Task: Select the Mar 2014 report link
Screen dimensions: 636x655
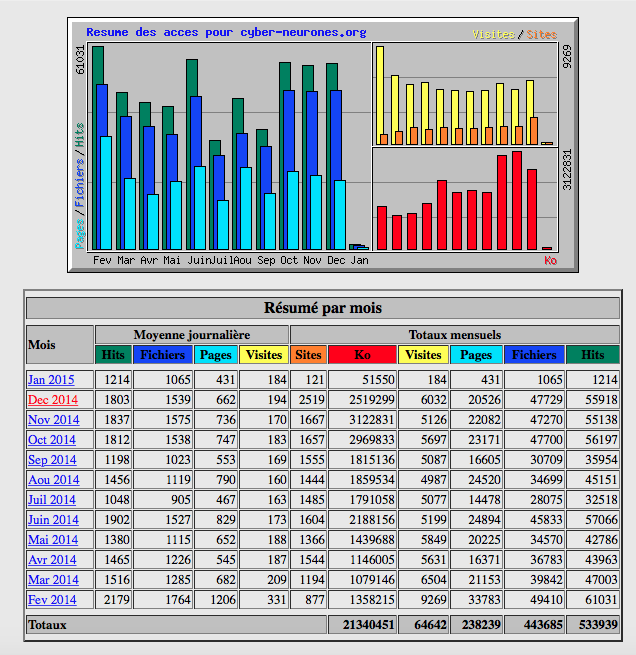Action: click(53, 580)
